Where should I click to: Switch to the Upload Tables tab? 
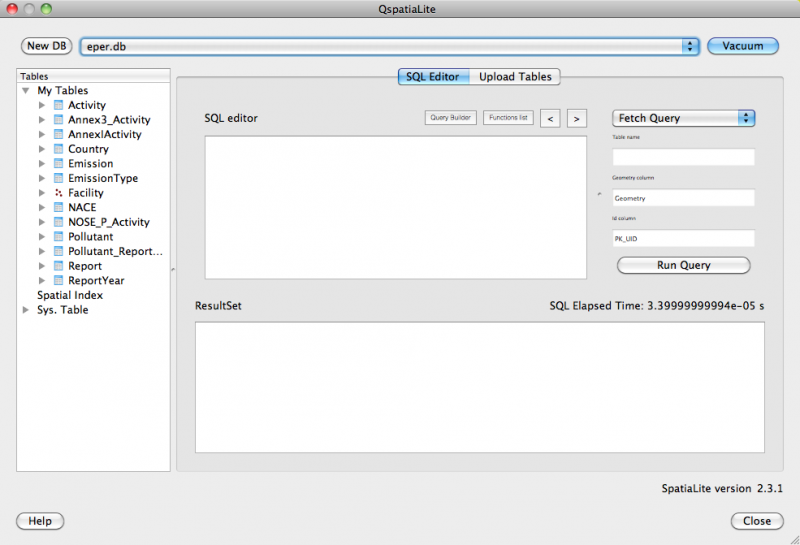[x=514, y=77]
